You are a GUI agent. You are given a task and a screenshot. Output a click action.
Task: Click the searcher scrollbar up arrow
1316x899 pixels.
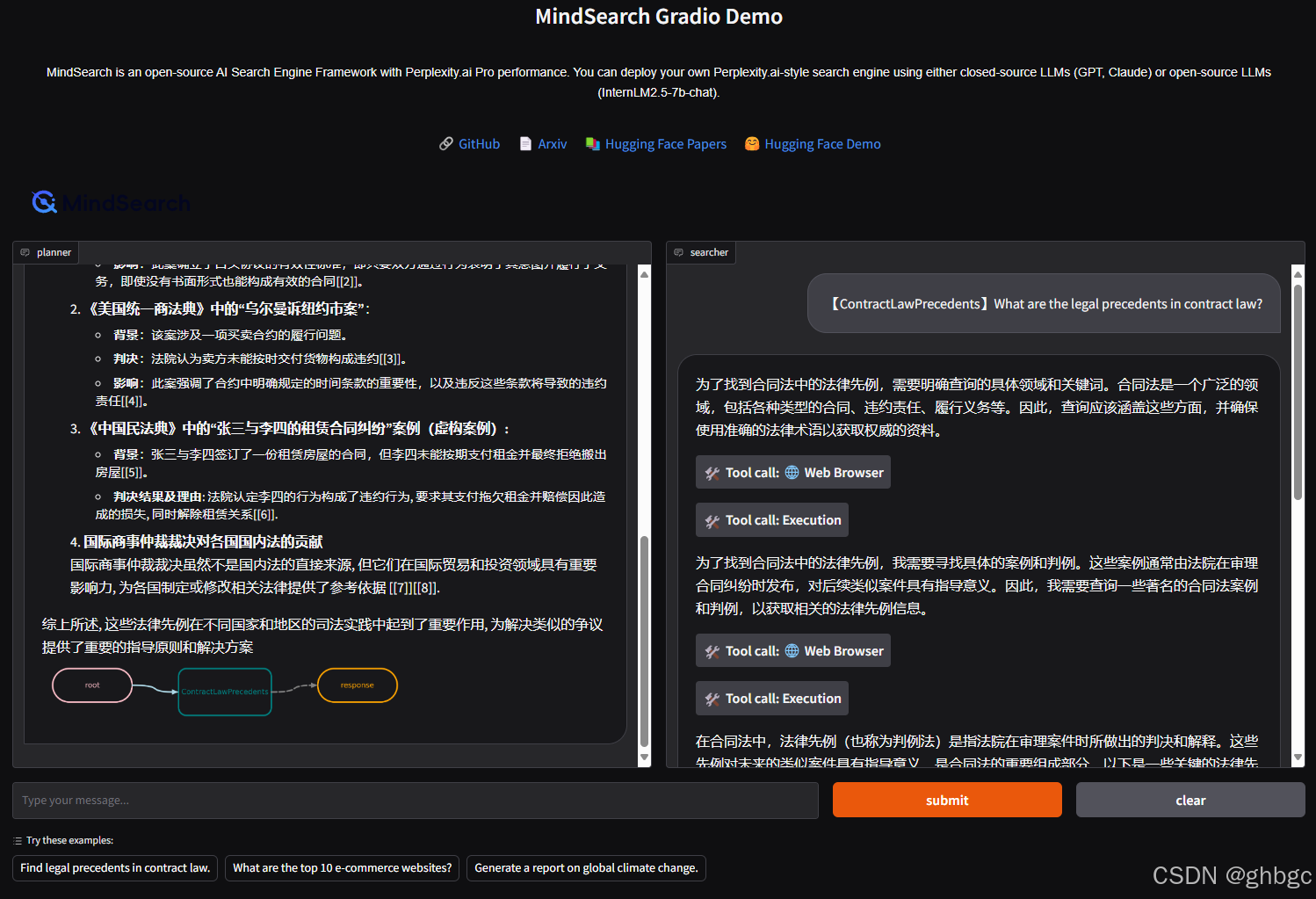1298,274
